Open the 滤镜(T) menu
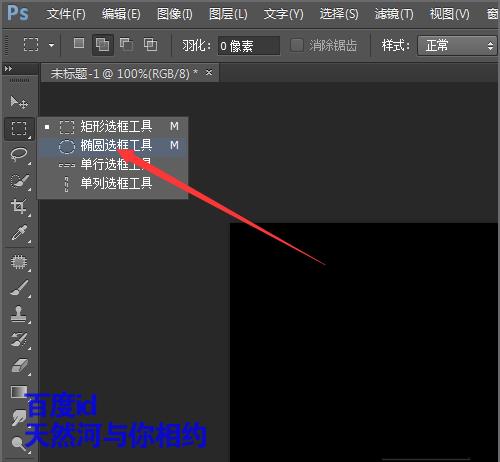Viewport: 500px width, 462px height. (394, 14)
